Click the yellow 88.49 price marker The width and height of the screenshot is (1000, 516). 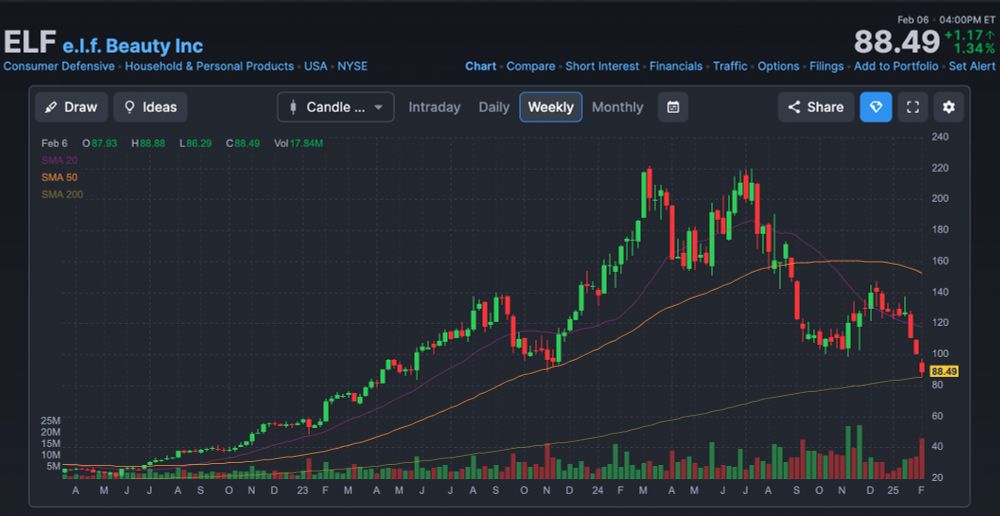tap(945, 371)
